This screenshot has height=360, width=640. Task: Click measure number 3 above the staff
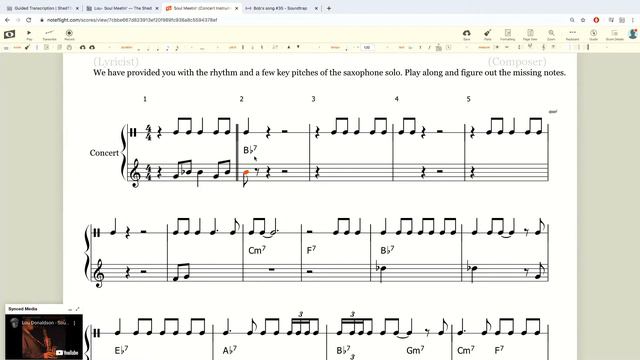tap(313, 99)
